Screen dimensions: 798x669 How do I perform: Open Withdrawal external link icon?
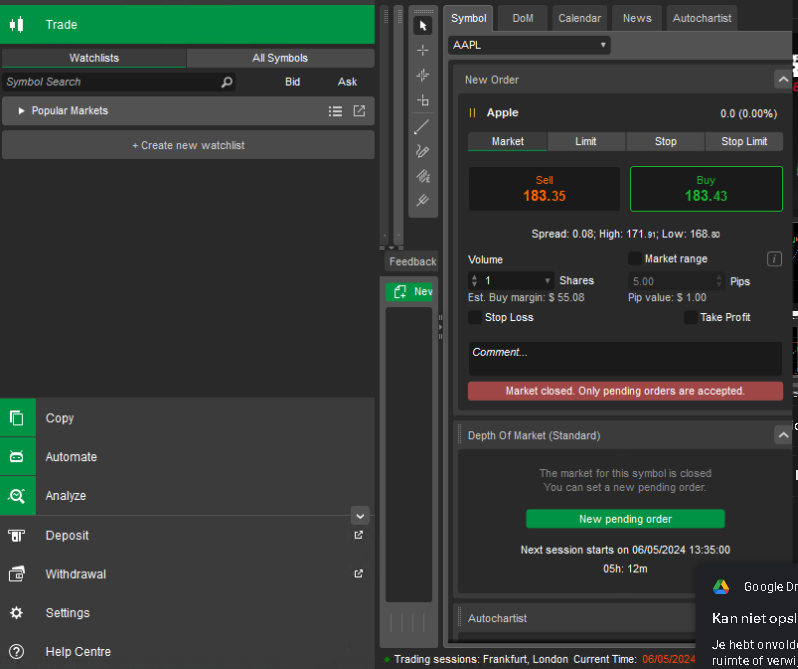[359, 573]
